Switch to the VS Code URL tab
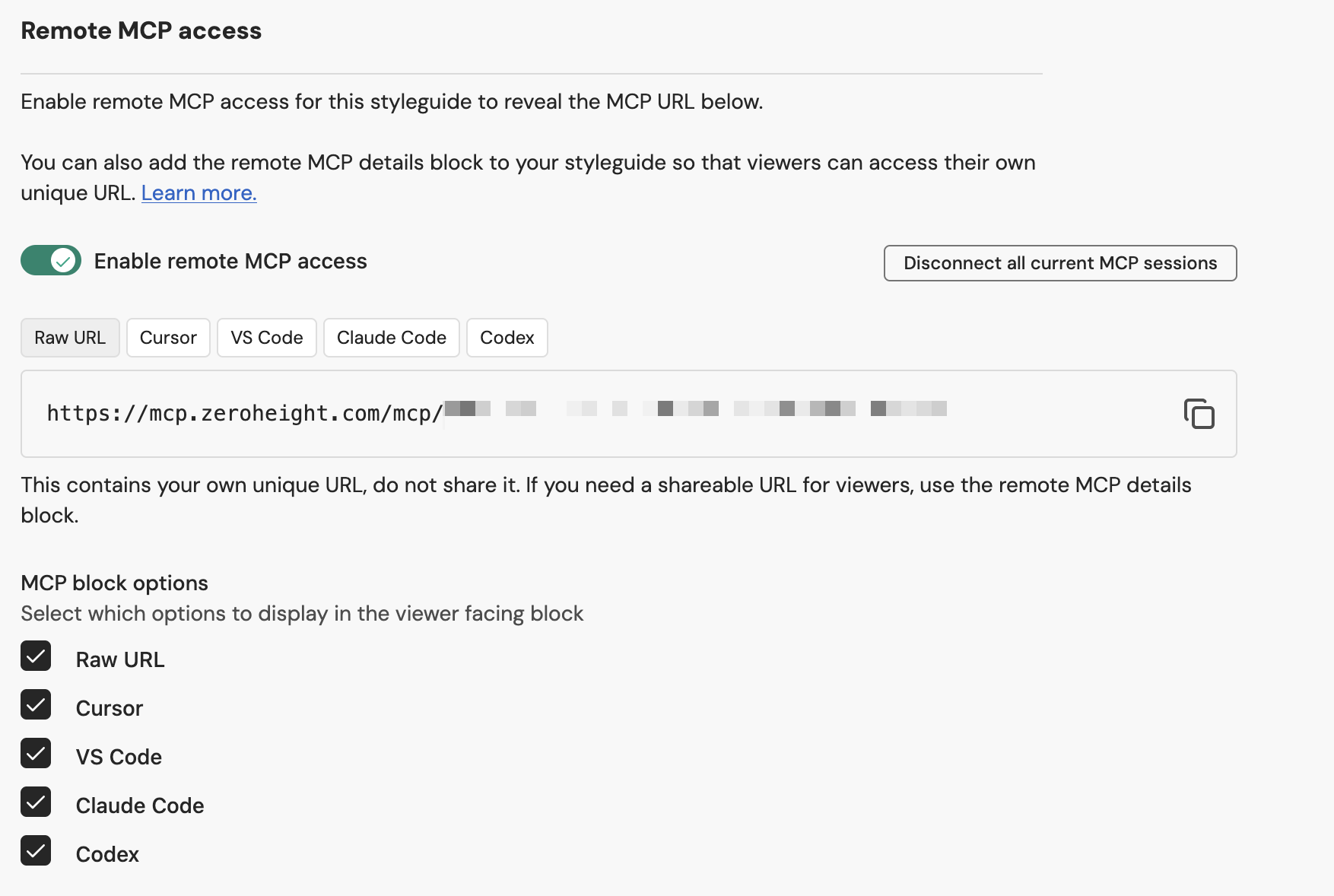This screenshot has height=896, width=1334. 266,337
